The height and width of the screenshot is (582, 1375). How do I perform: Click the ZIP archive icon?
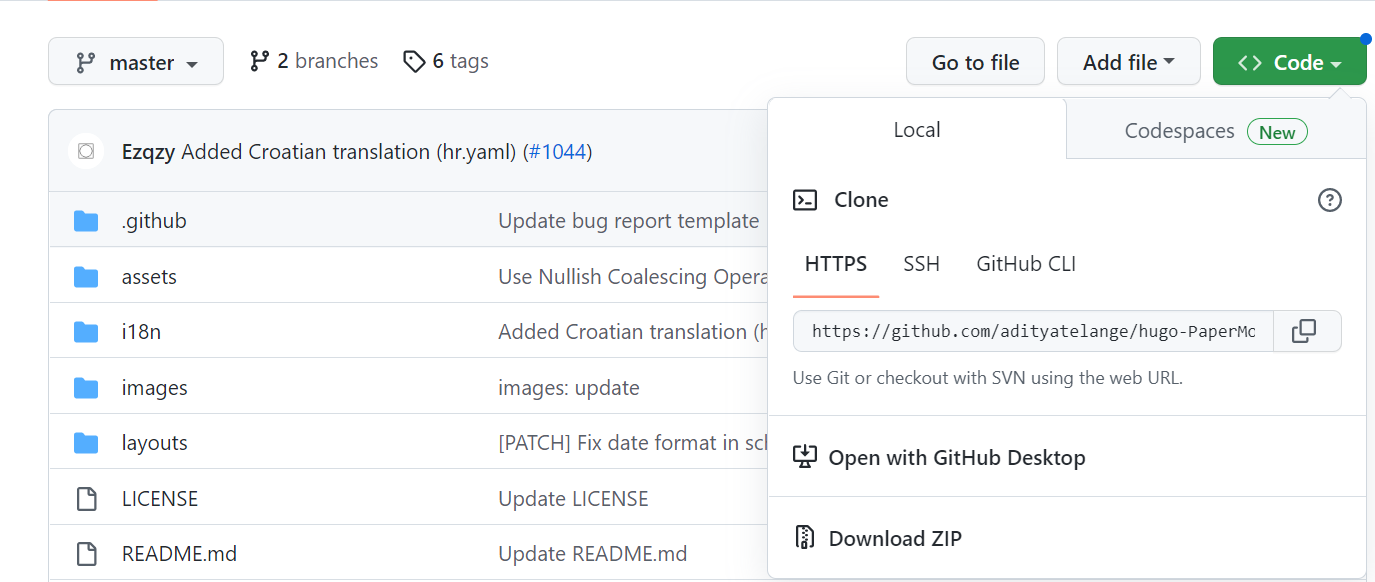coord(805,538)
